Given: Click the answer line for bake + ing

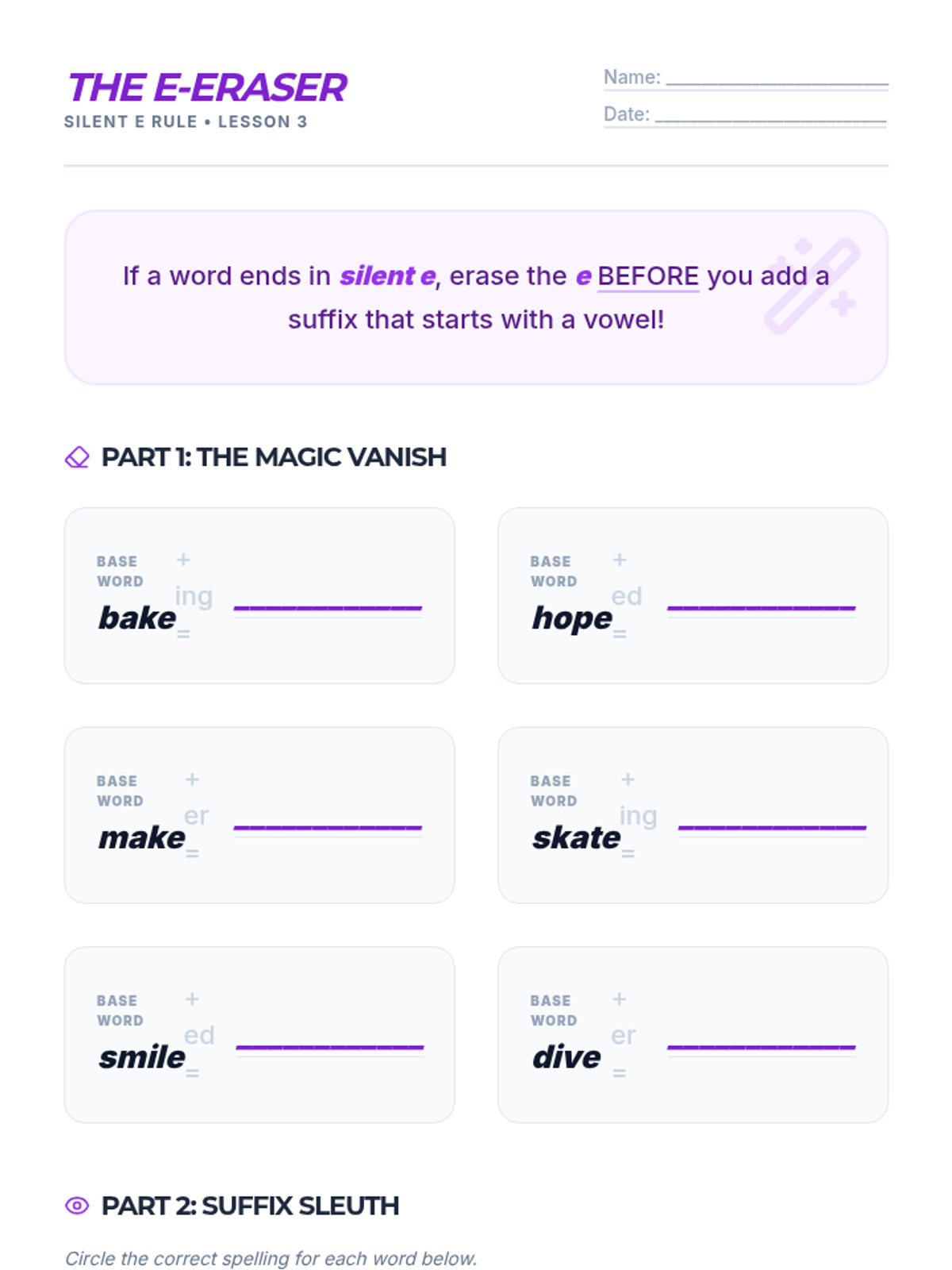Looking at the screenshot, I should [x=328, y=609].
